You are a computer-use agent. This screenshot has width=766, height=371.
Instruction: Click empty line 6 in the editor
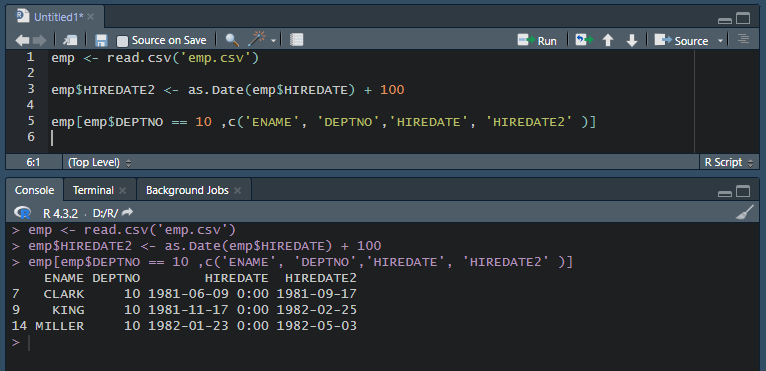coord(371,138)
